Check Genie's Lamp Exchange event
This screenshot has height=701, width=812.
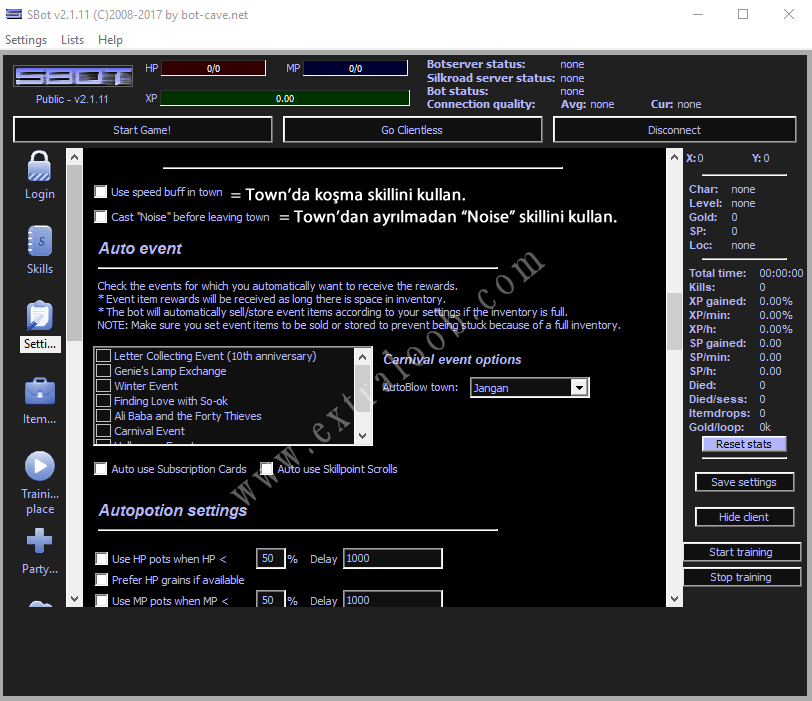[104, 371]
